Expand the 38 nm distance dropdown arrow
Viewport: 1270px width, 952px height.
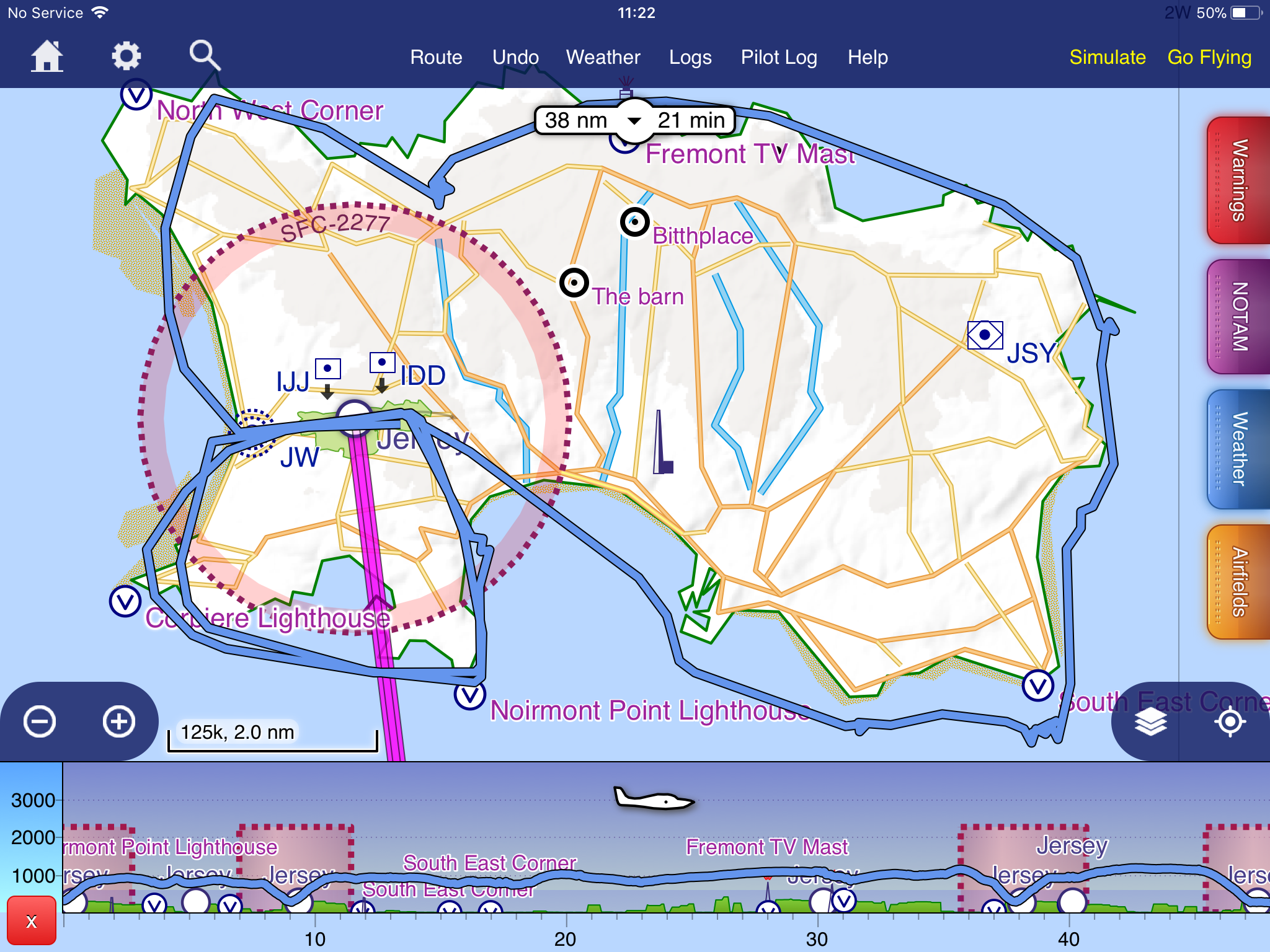pos(634,120)
